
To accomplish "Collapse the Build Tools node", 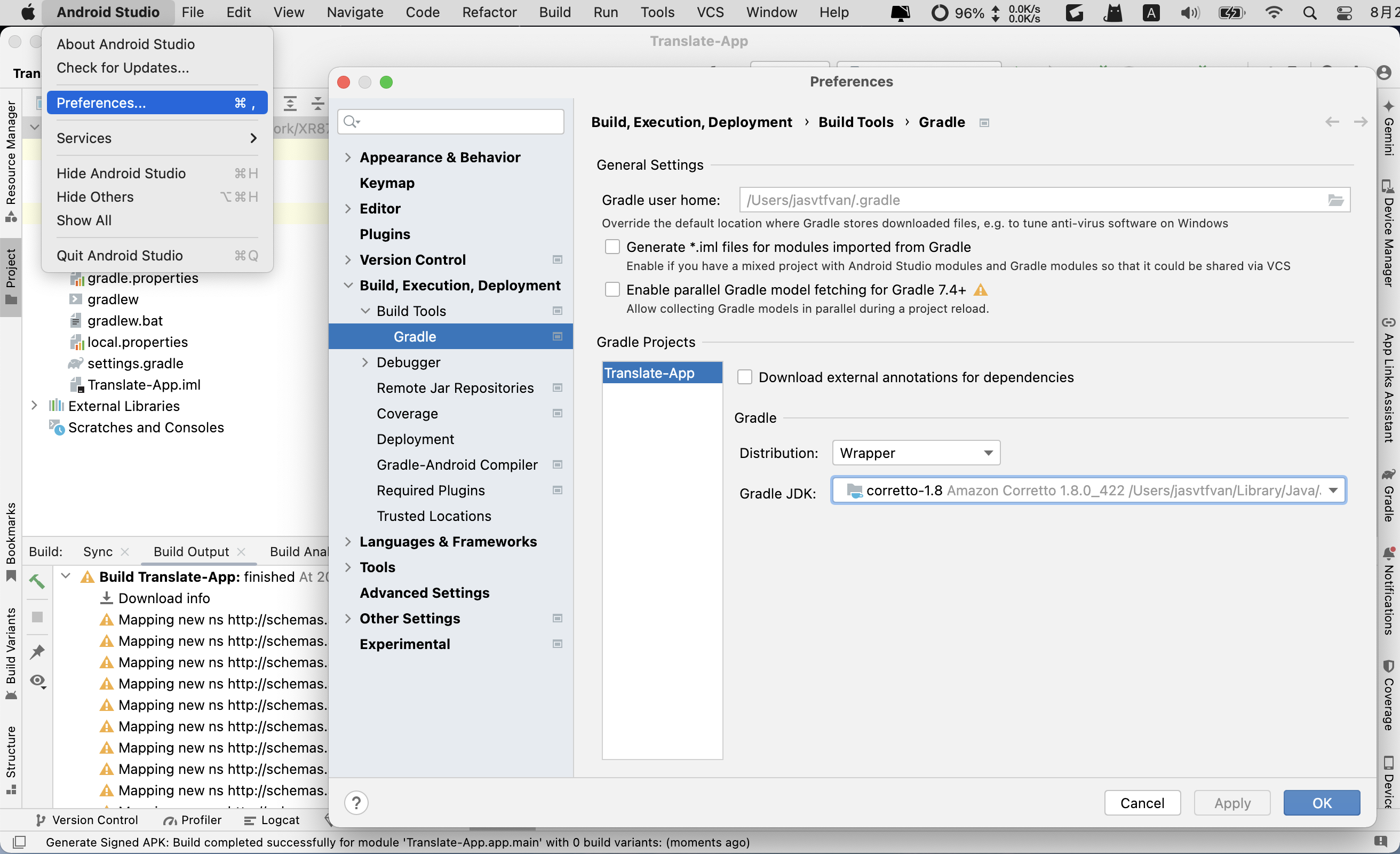I will (x=365, y=311).
